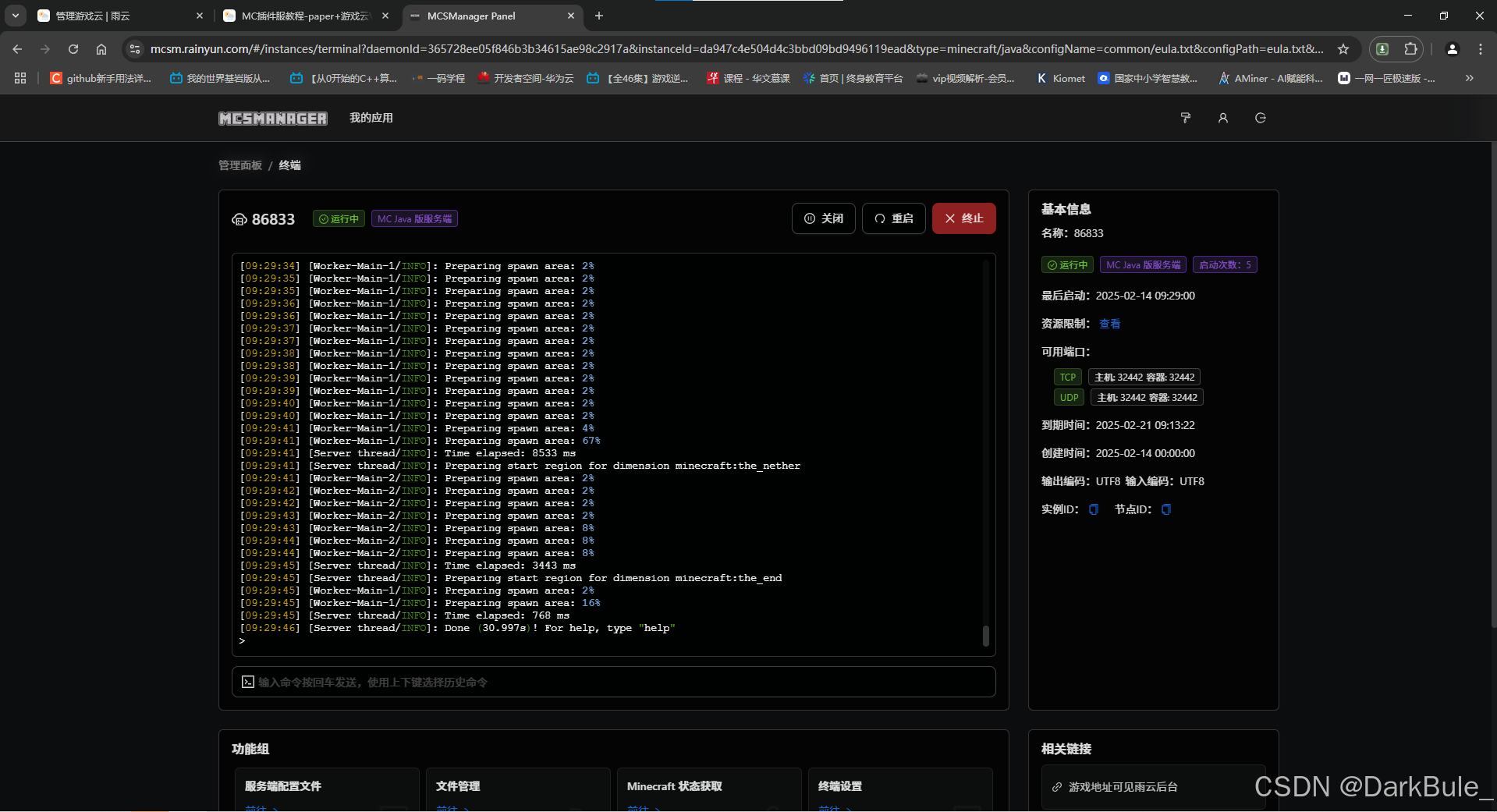Open 我的世界基岩版 bookmark
The height and width of the screenshot is (812, 1497).
point(220,78)
